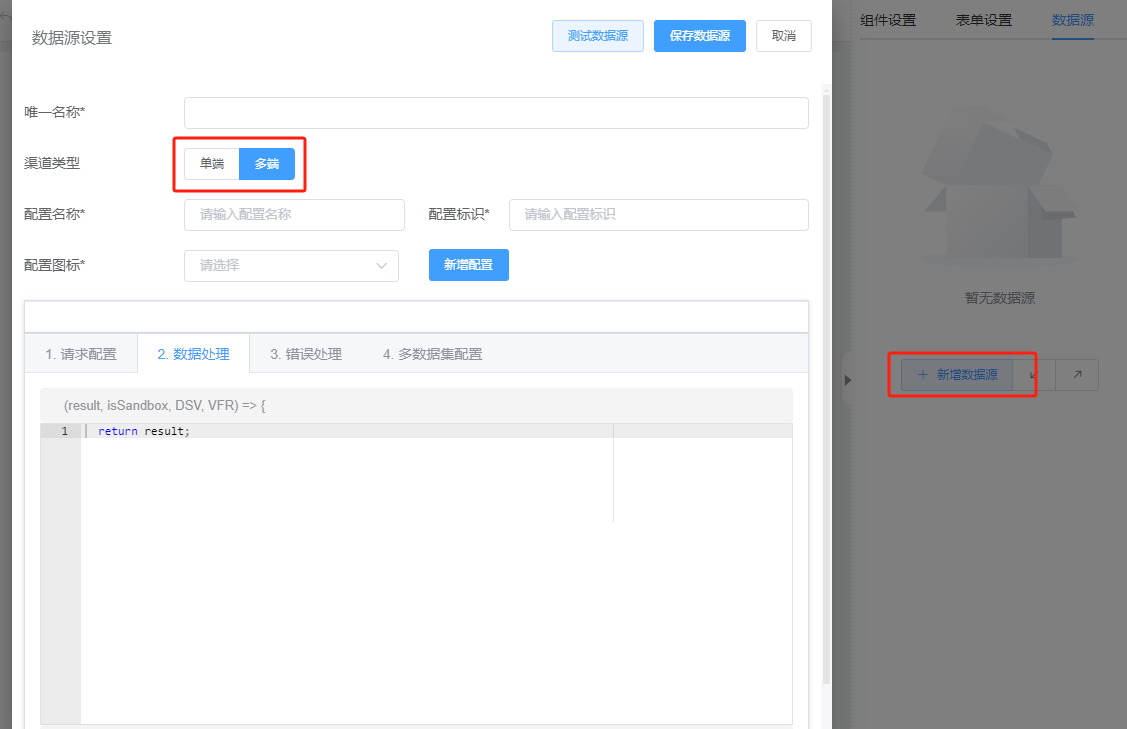Click the 保存数据源 button
The image size is (1127, 729).
tap(699, 35)
